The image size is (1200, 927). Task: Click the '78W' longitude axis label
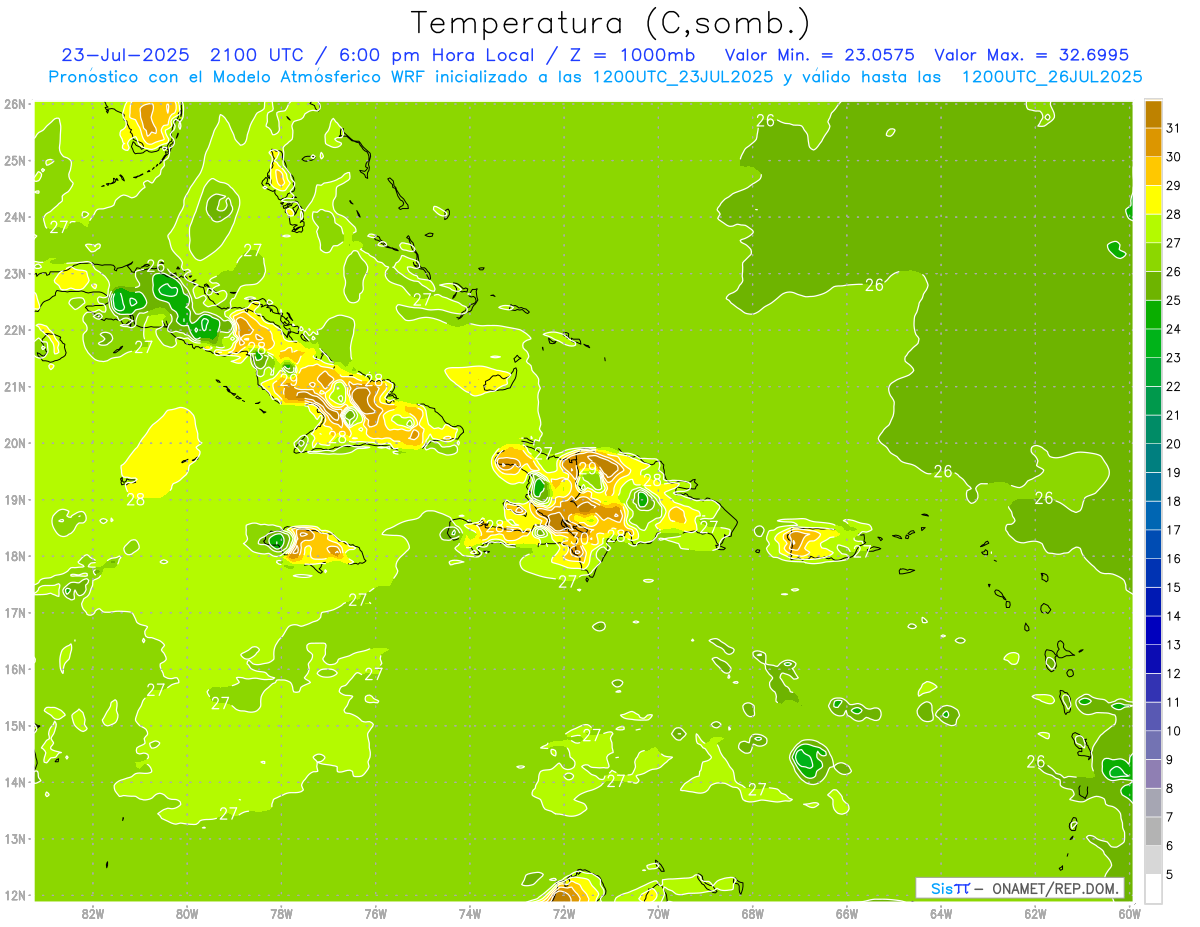click(281, 914)
